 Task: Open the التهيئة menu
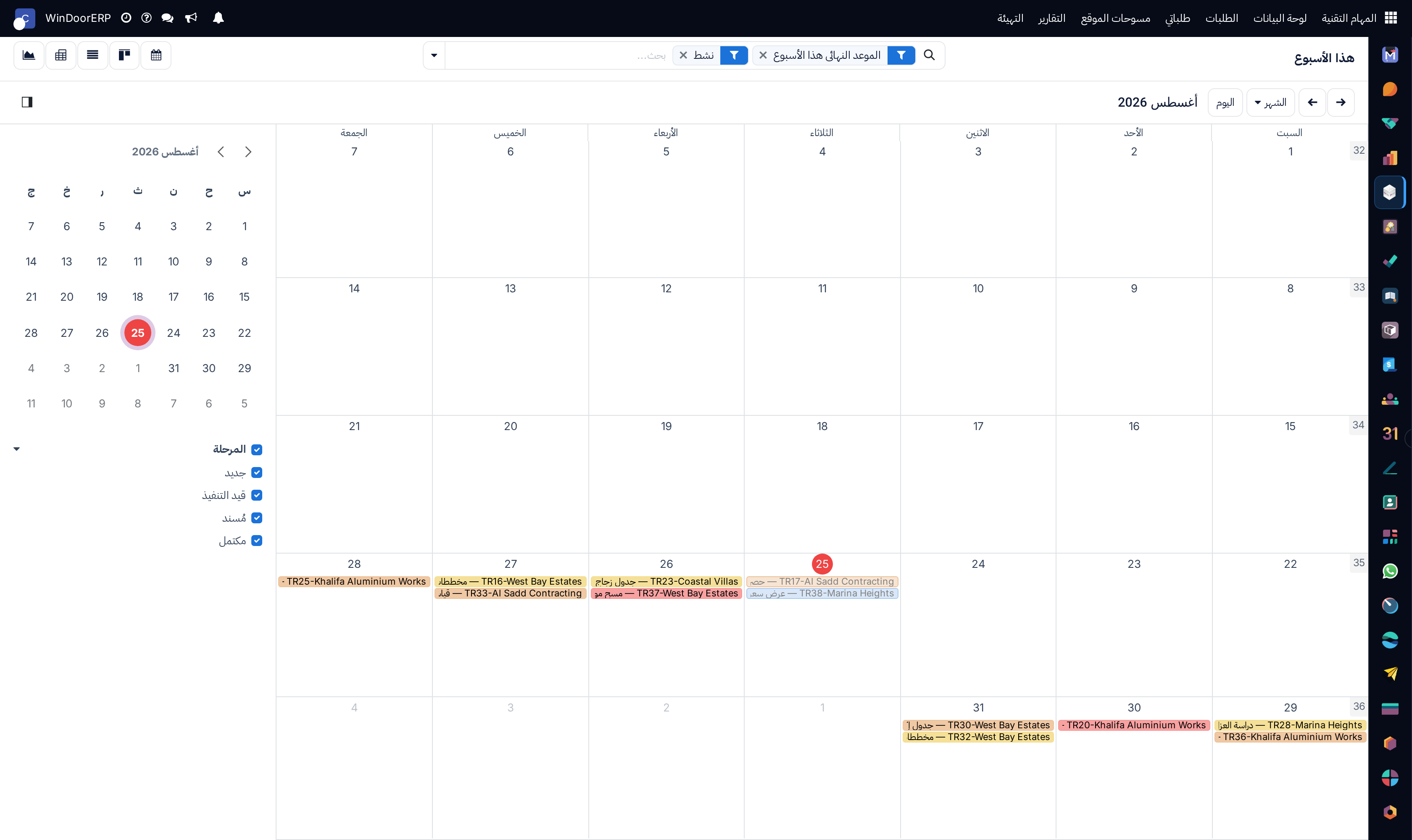(1010, 18)
